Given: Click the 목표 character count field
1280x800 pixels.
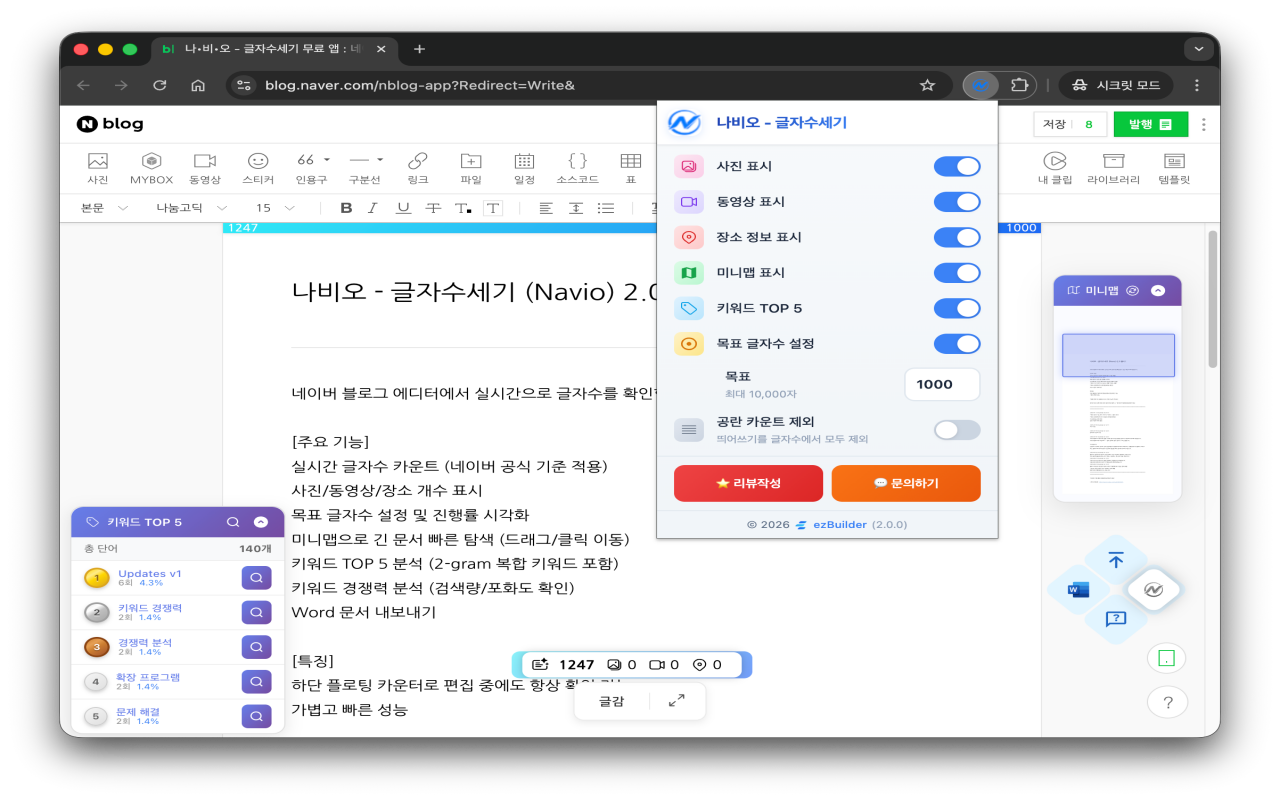Looking at the screenshot, I should [x=942, y=384].
